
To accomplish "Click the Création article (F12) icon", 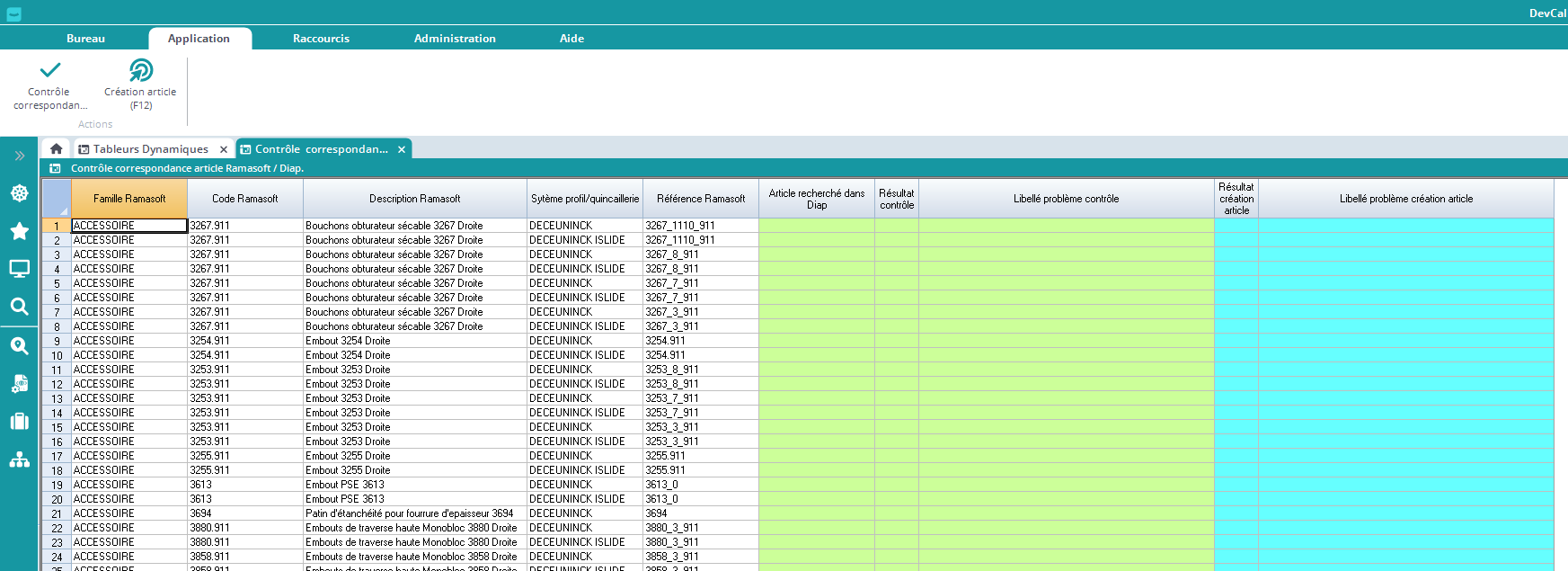I will (x=140, y=70).
